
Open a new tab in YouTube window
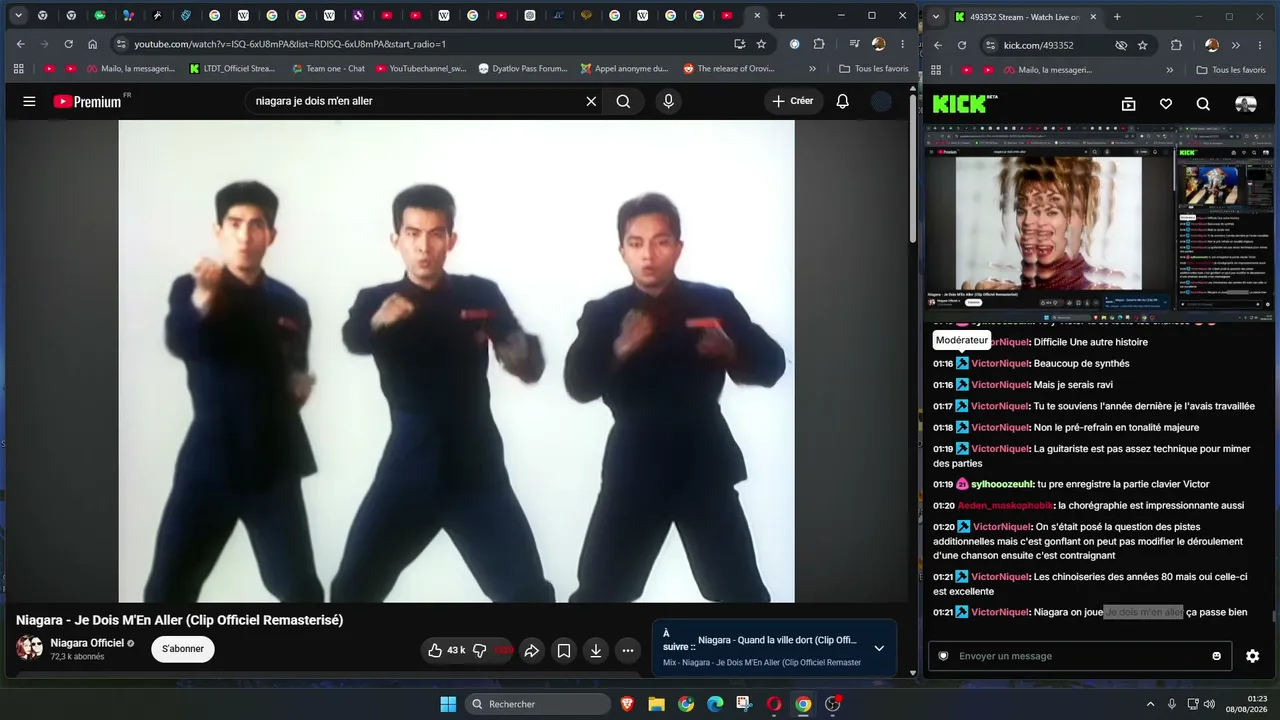pyautogui.click(x=781, y=15)
